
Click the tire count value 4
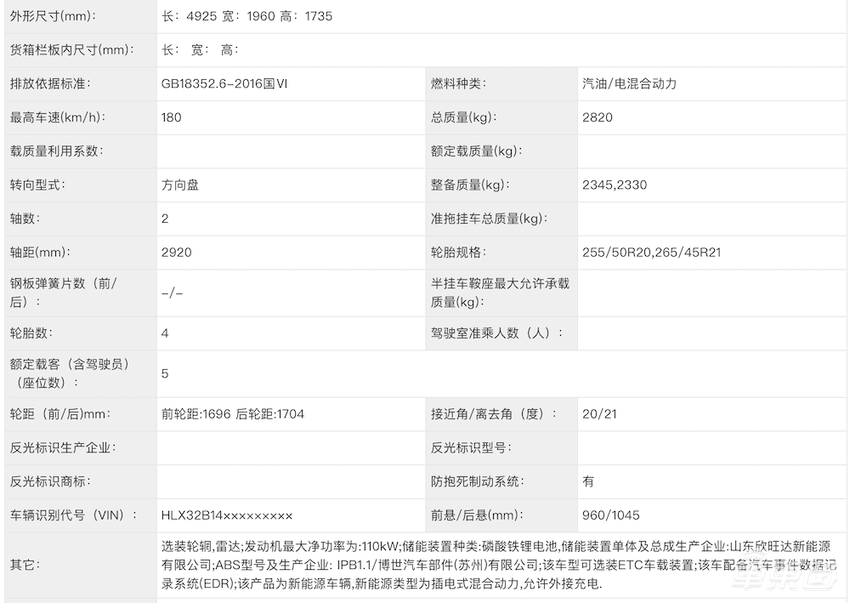point(163,332)
